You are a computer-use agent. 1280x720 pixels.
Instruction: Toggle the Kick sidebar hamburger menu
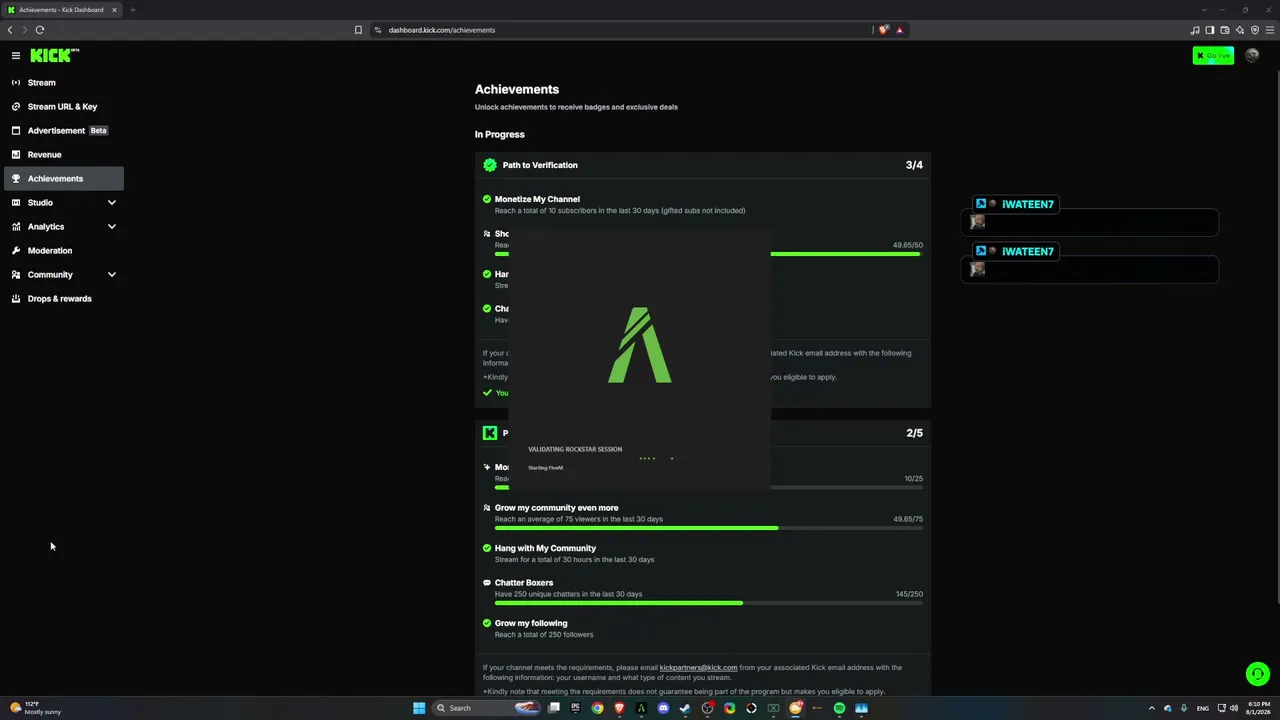pyautogui.click(x=15, y=56)
